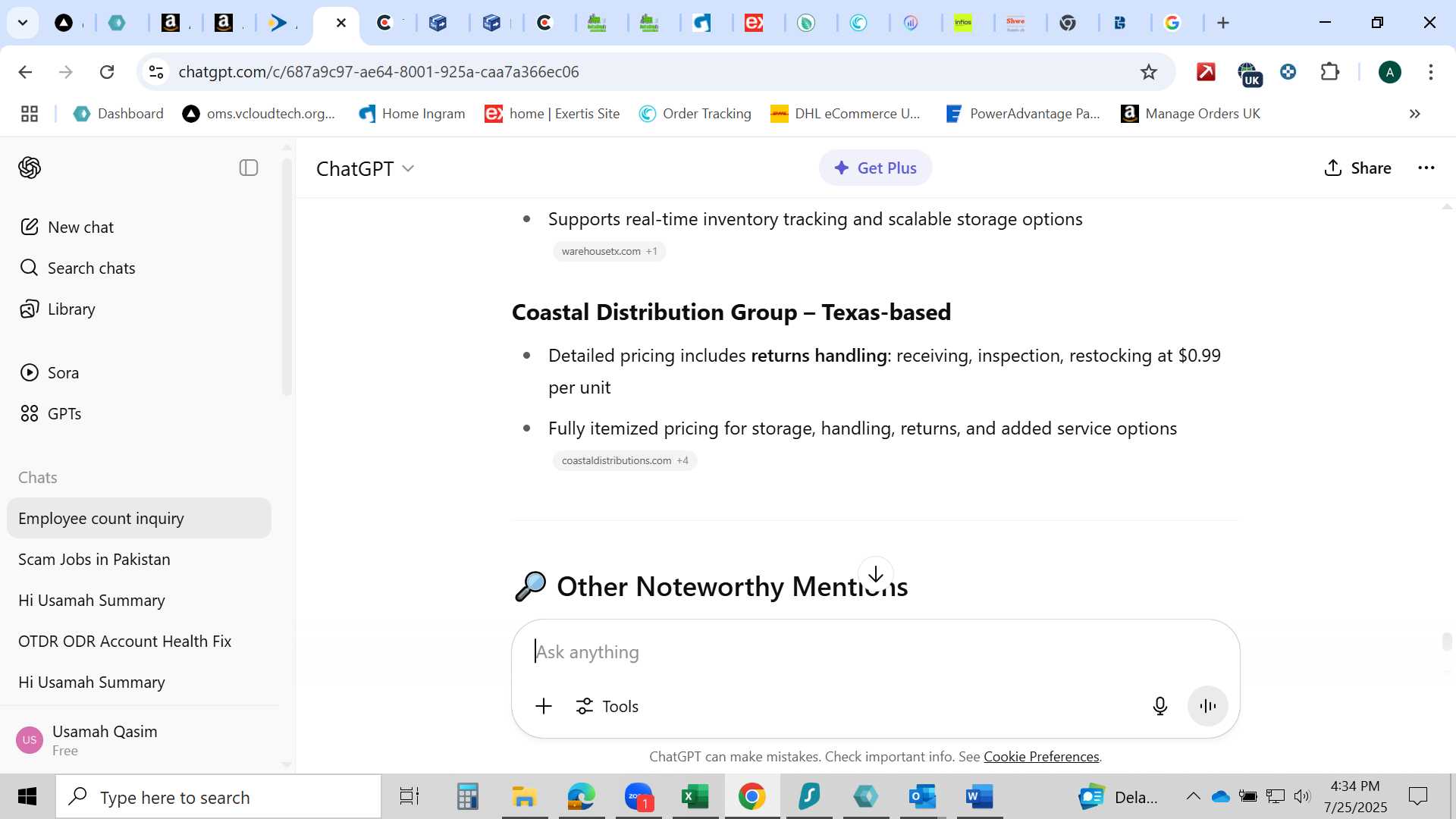Viewport: 1456px width, 819px height.
Task: Click the scroll-to-bottom arrow button
Action: point(876,574)
